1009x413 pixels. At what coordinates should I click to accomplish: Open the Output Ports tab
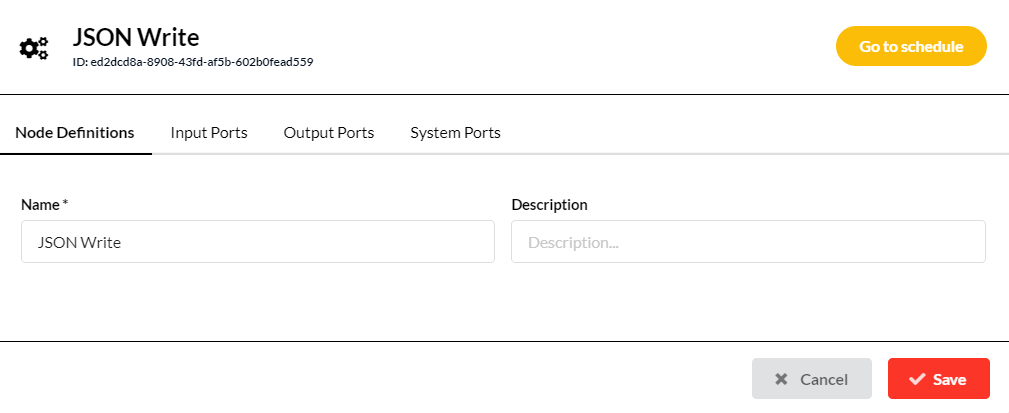(x=329, y=133)
